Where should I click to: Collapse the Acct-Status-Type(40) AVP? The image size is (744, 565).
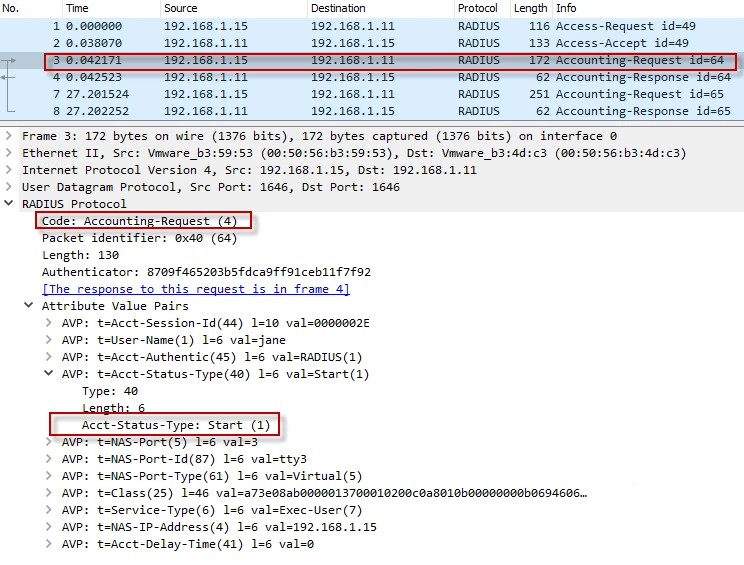[49, 374]
